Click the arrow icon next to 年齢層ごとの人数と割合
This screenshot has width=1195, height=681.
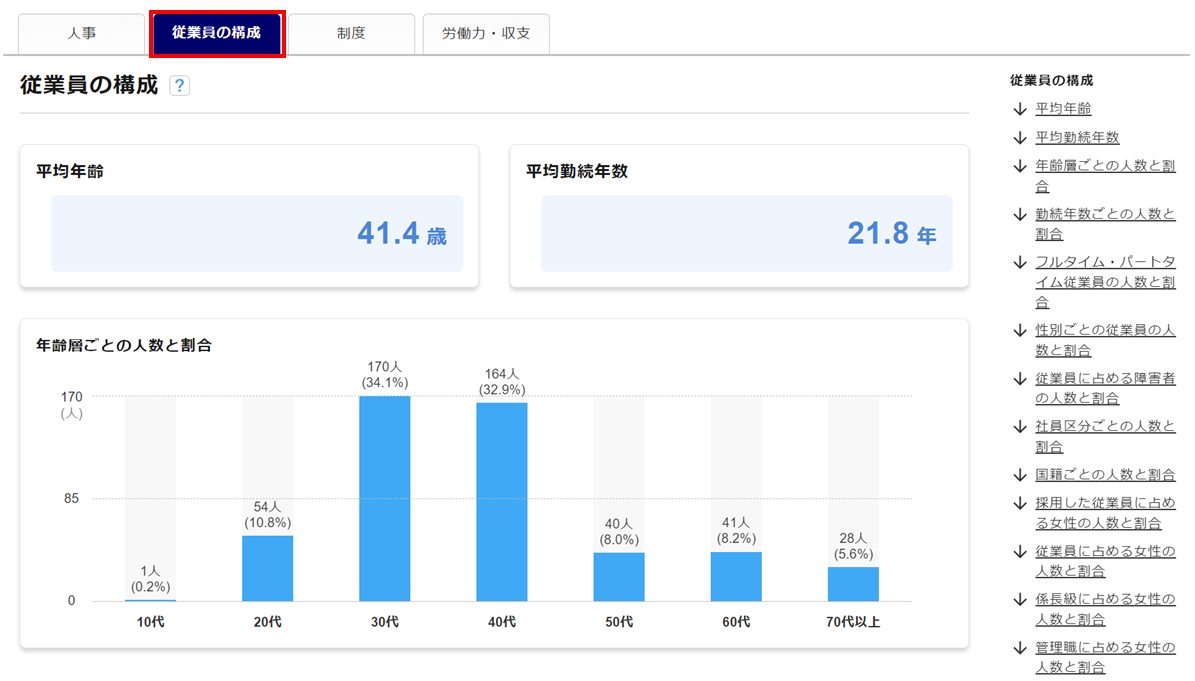(1020, 166)
